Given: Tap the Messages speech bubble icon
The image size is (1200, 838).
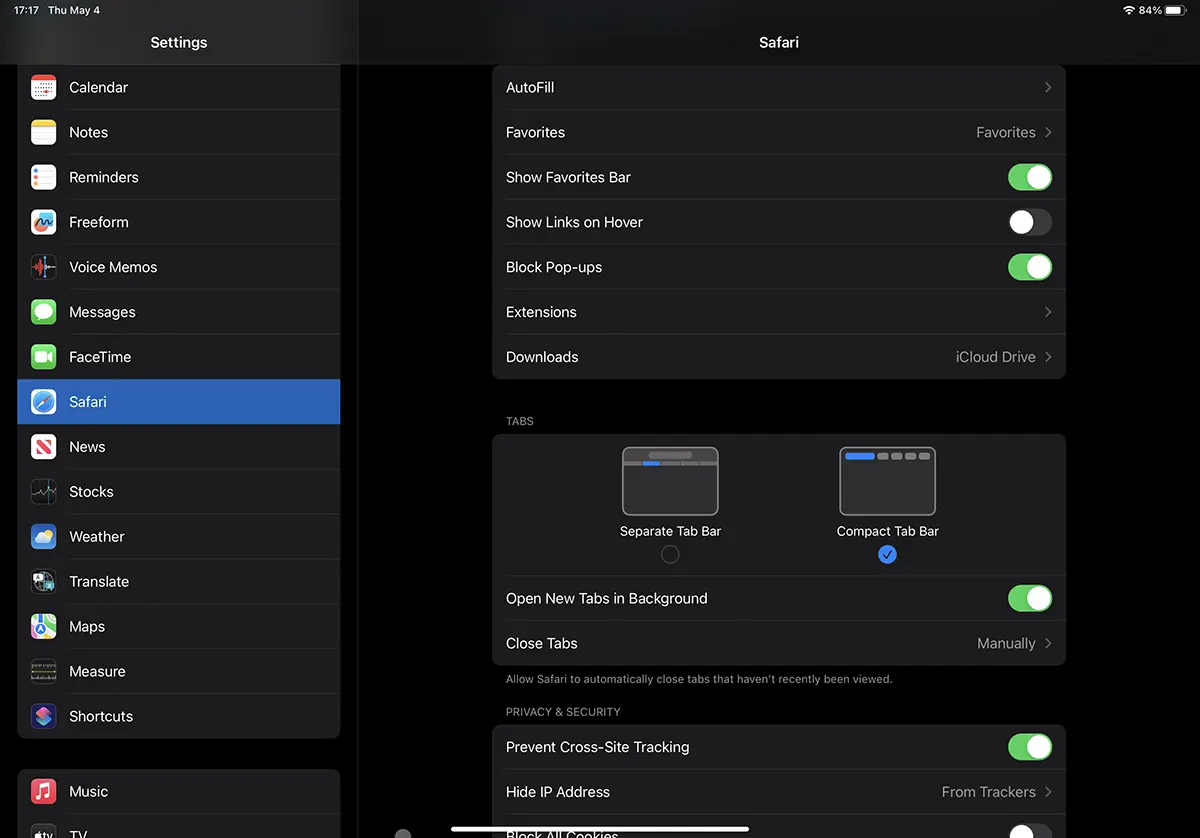Looking at the screenshot, I should (x=43, y=312).
